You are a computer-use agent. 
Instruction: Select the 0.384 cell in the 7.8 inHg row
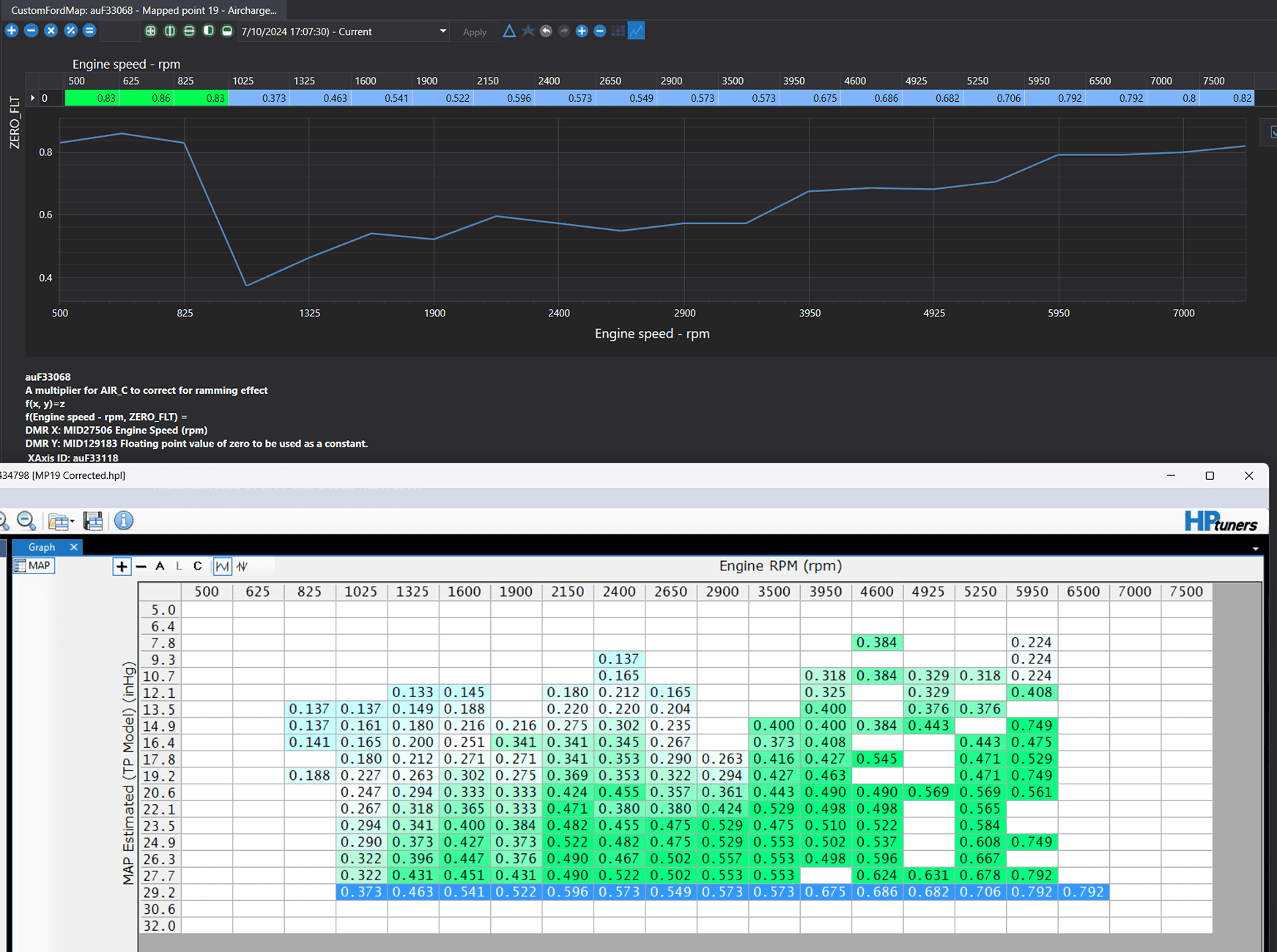coord(876,642)
